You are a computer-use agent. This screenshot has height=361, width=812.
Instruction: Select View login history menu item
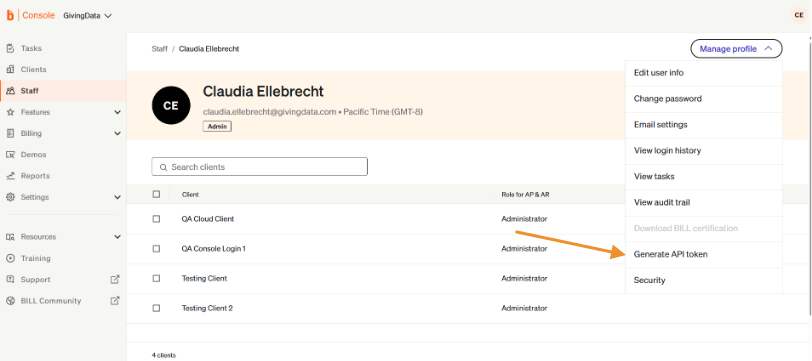click(703, 151)
